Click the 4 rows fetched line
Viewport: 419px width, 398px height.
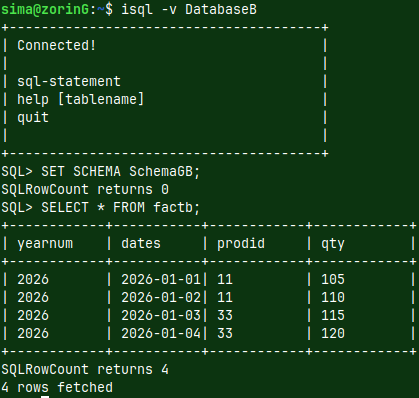tap(57, 387)
